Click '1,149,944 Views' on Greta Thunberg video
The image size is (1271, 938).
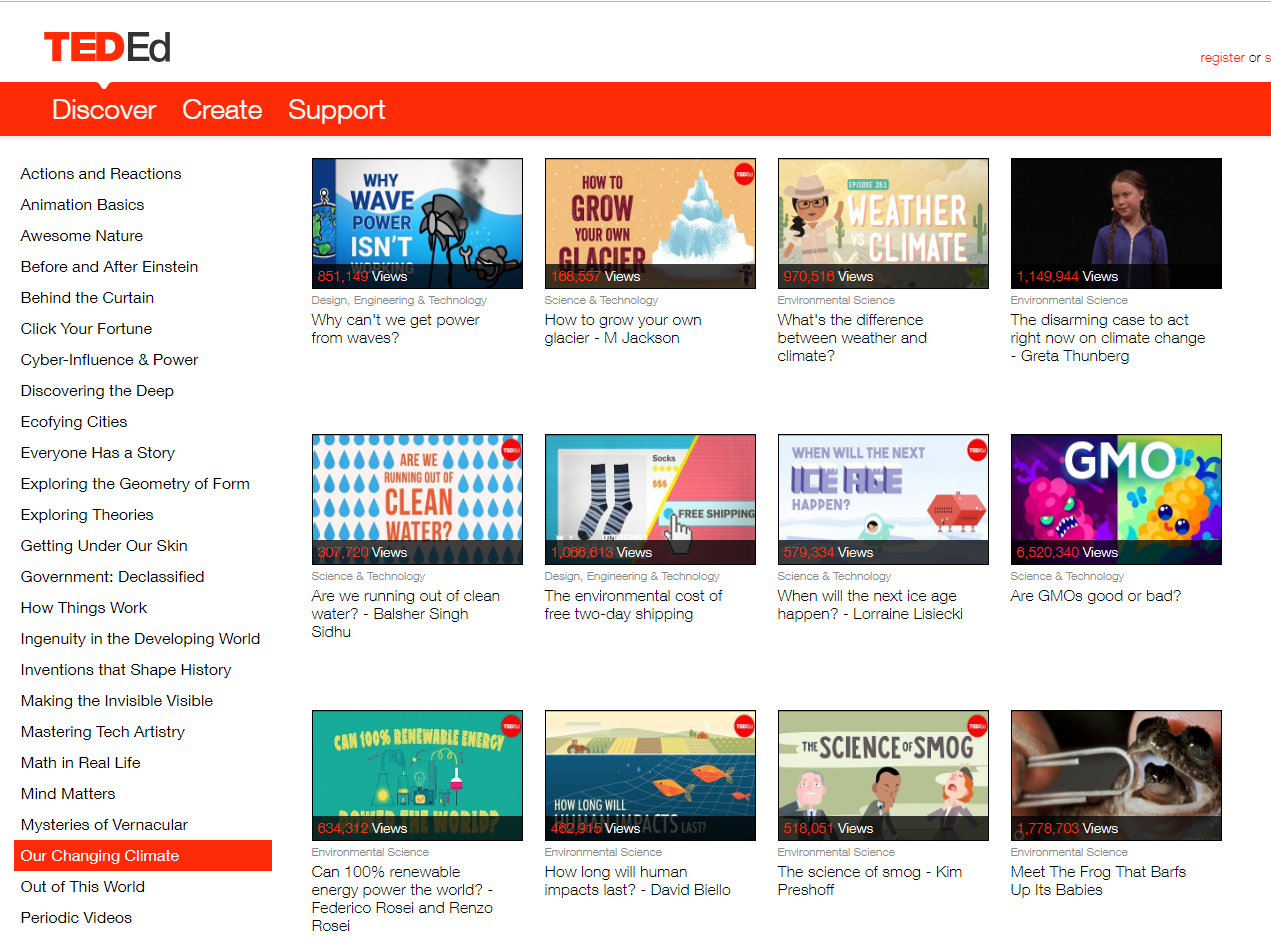(1067, 276)
